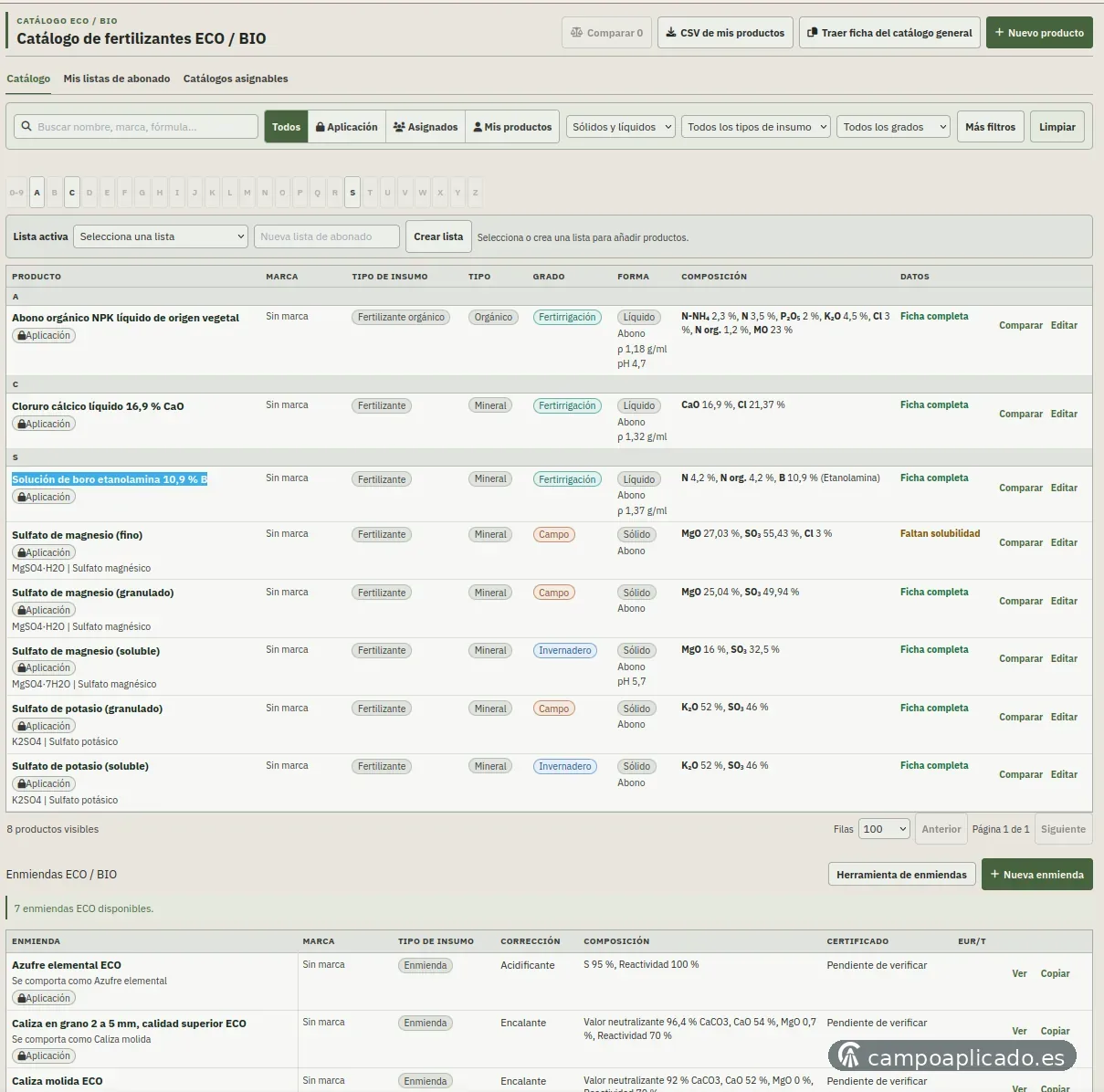Click the Fertirrigación grade badge of Abono orgánico NPK

click(567, 318)
